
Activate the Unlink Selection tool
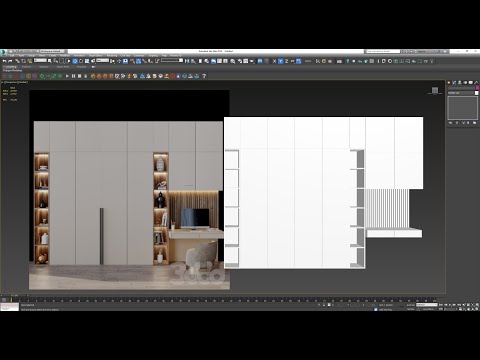23,61
